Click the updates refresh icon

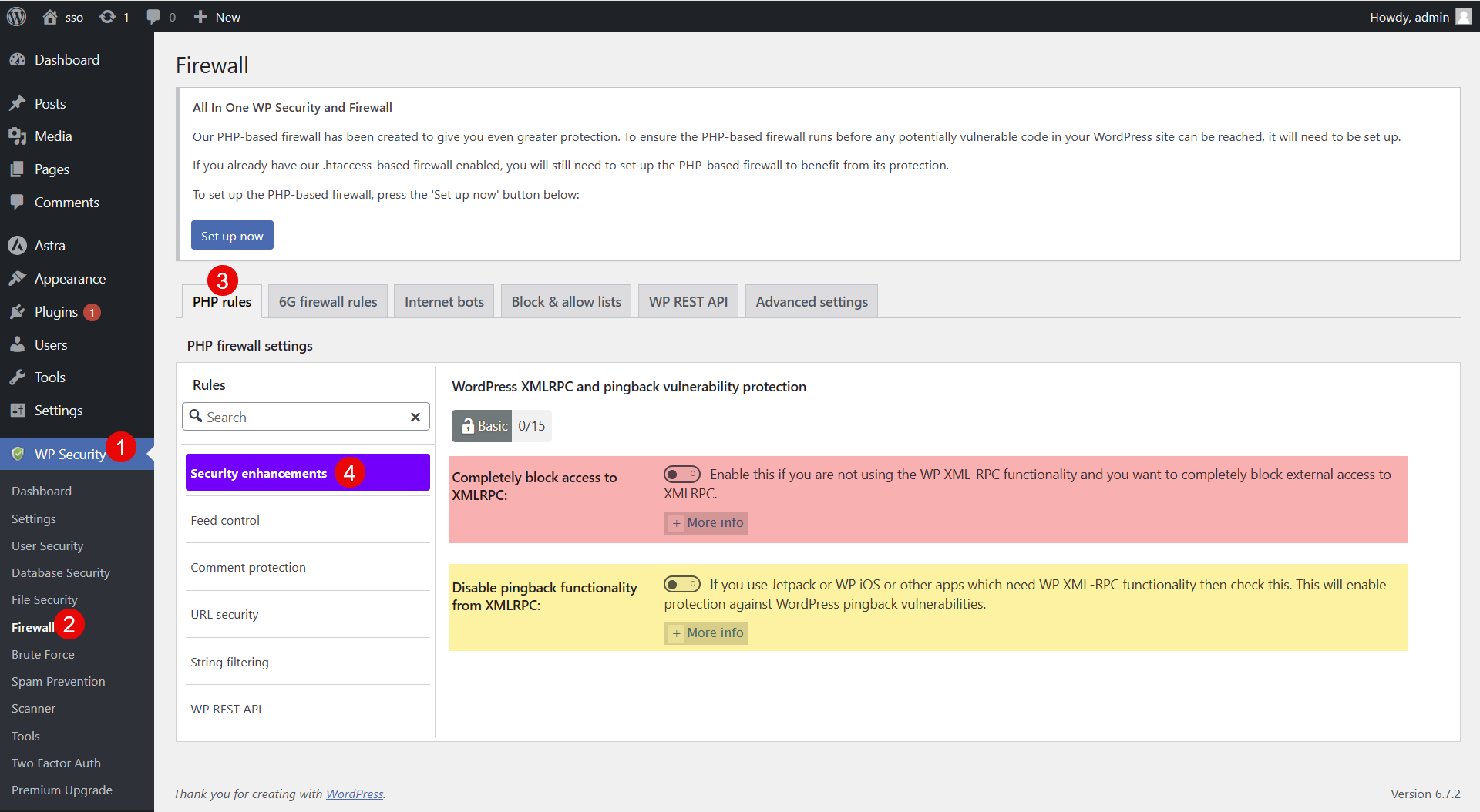[108, 17]
